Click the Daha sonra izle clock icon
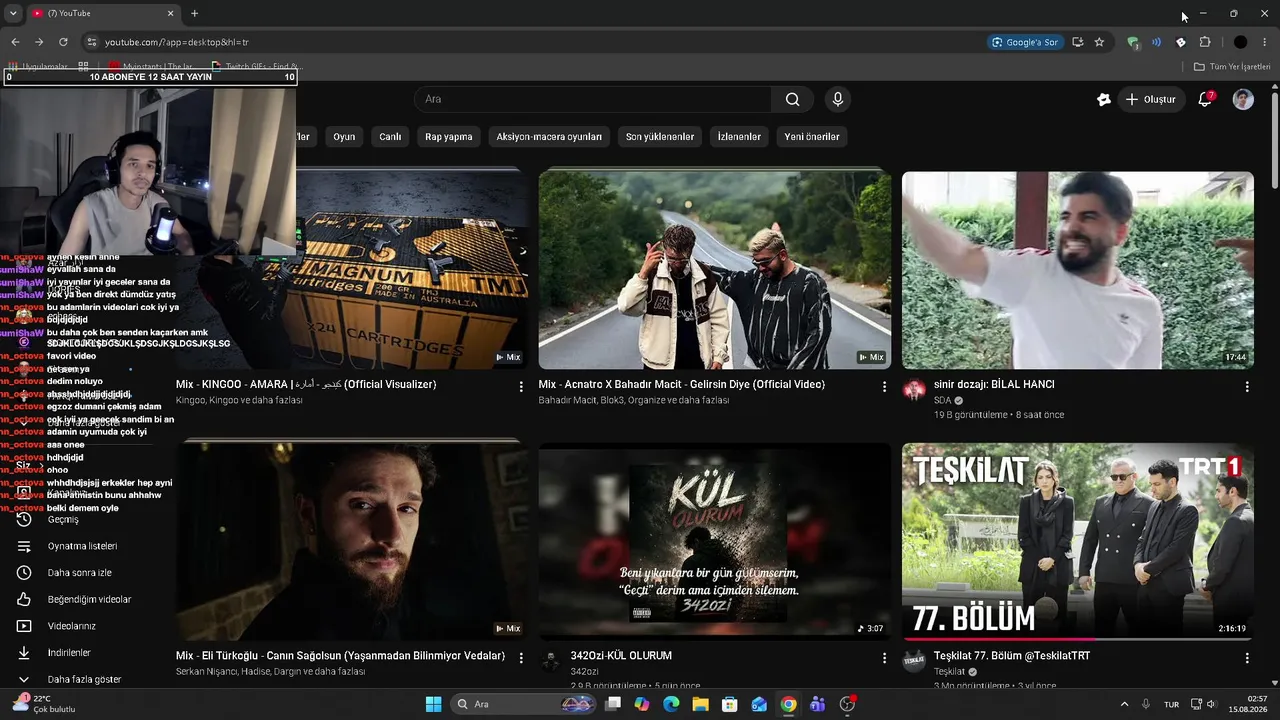This screenshot has height=720, width=1280. point(24,573)
